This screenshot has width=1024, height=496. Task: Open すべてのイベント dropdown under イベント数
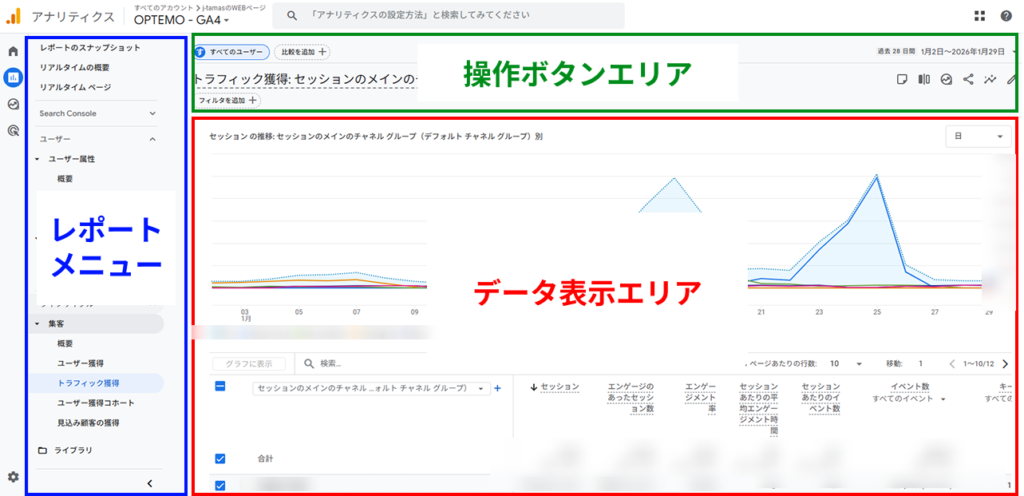(x=910, y=399)
